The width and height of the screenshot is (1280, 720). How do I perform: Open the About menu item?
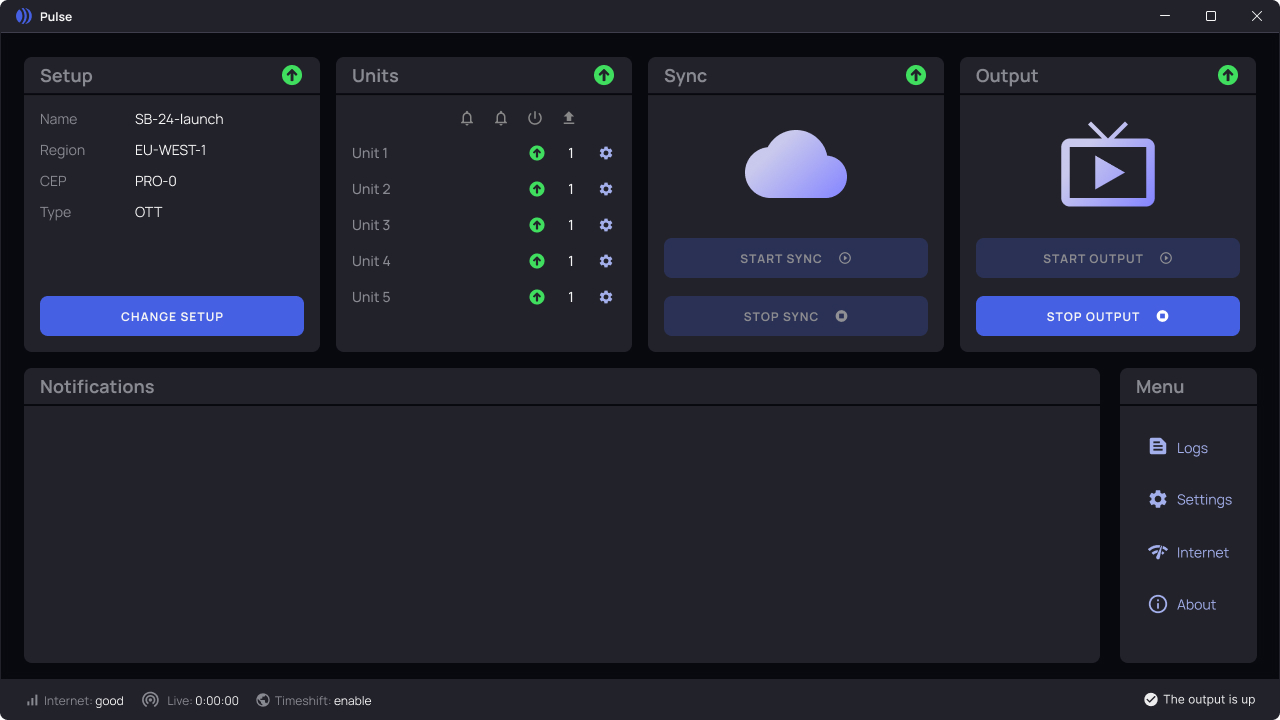1183,604
